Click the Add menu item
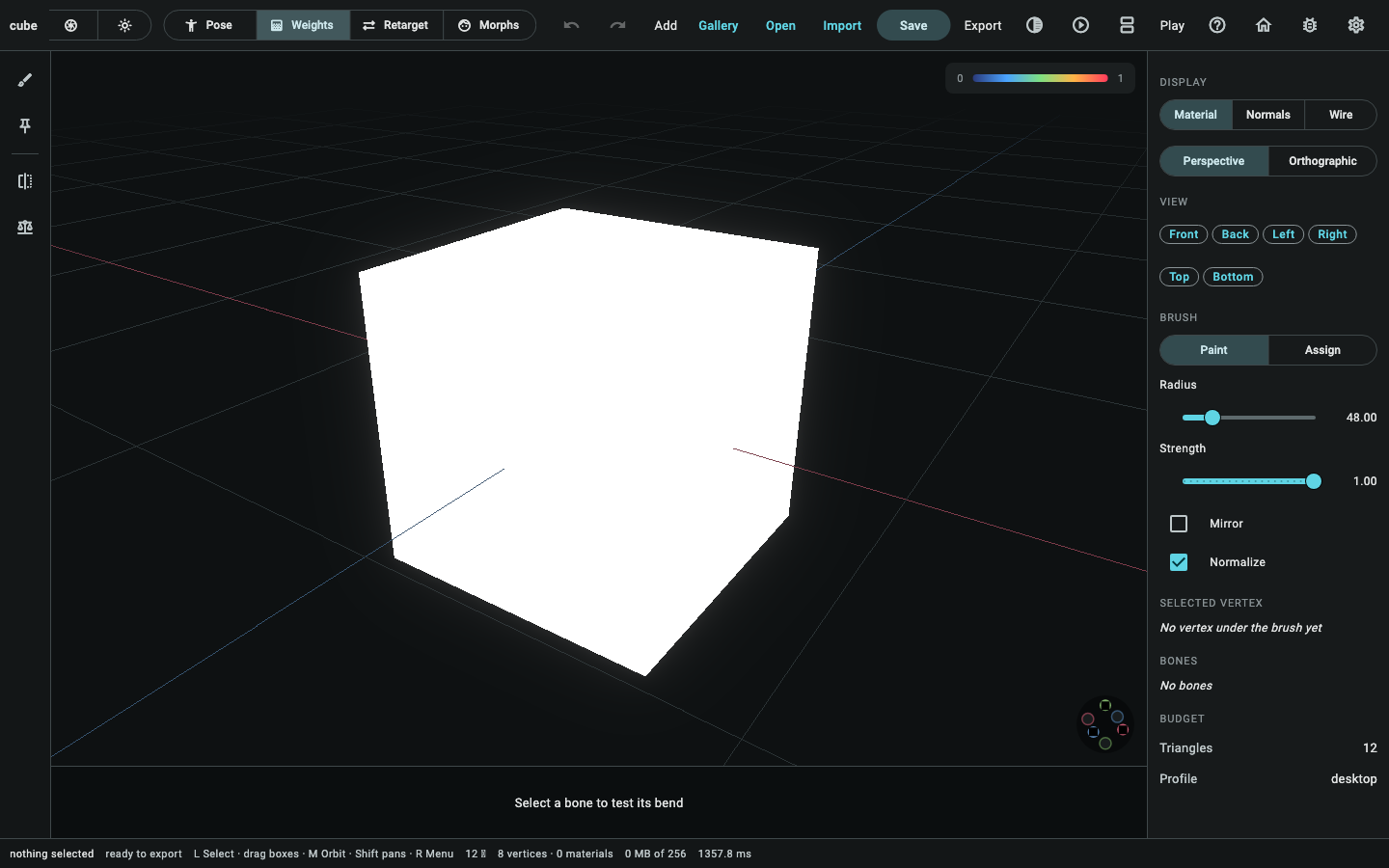1389x868 pixels. click(666, 25)
